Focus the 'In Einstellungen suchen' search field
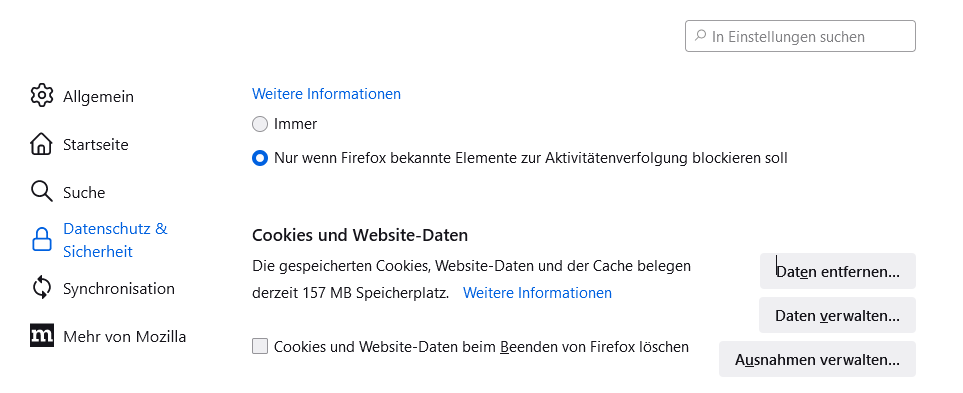 tap(800, 36)
